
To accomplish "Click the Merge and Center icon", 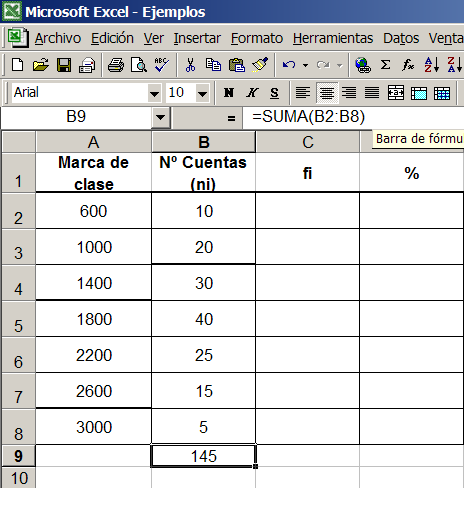I will pos(396,93).
